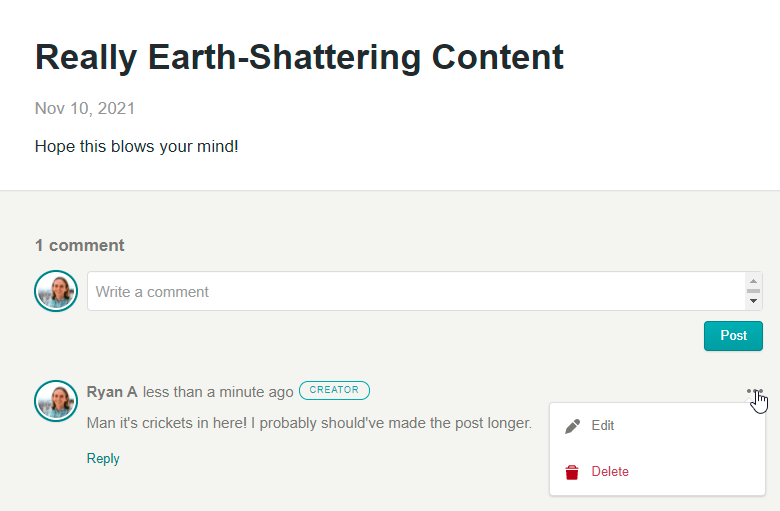Click the up arrow in the comment box scrollbar

pos(753,281)
